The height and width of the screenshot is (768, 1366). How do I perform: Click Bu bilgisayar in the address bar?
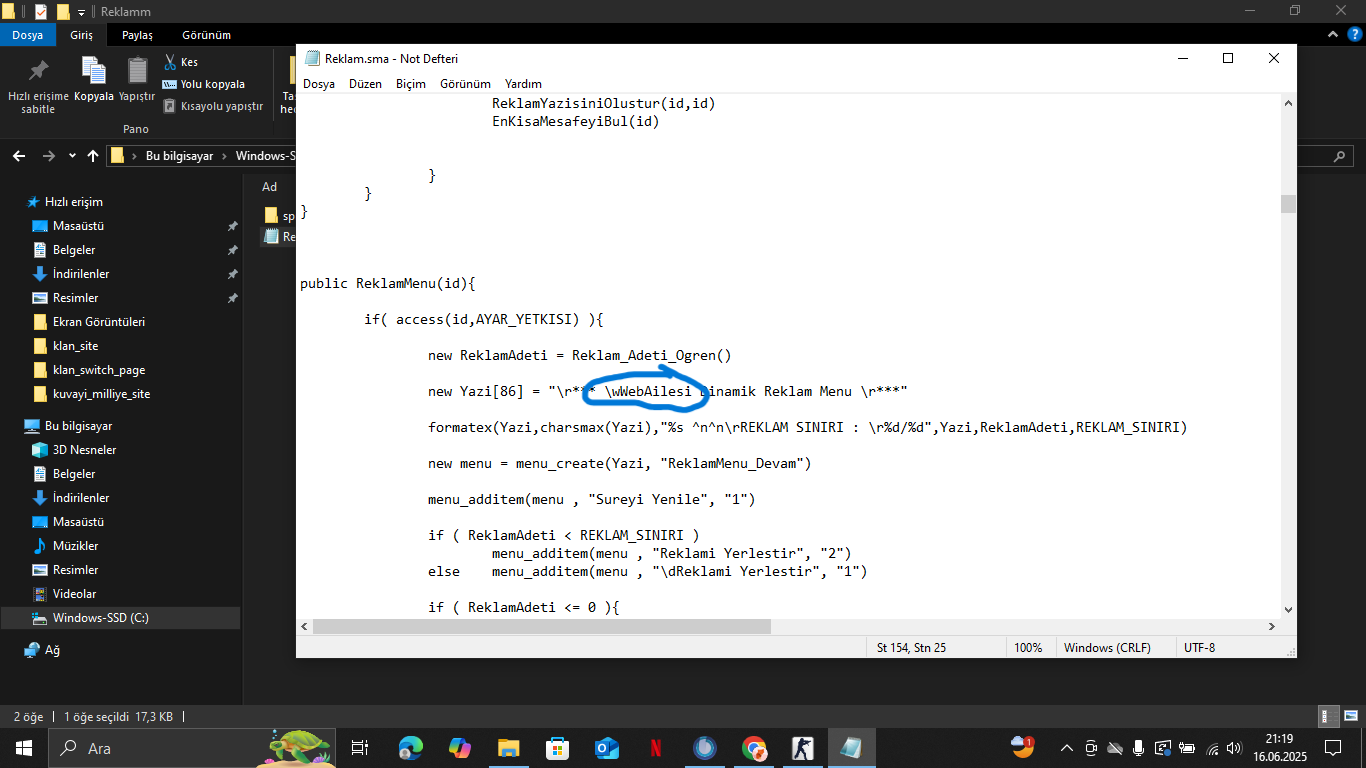(181, 156)
